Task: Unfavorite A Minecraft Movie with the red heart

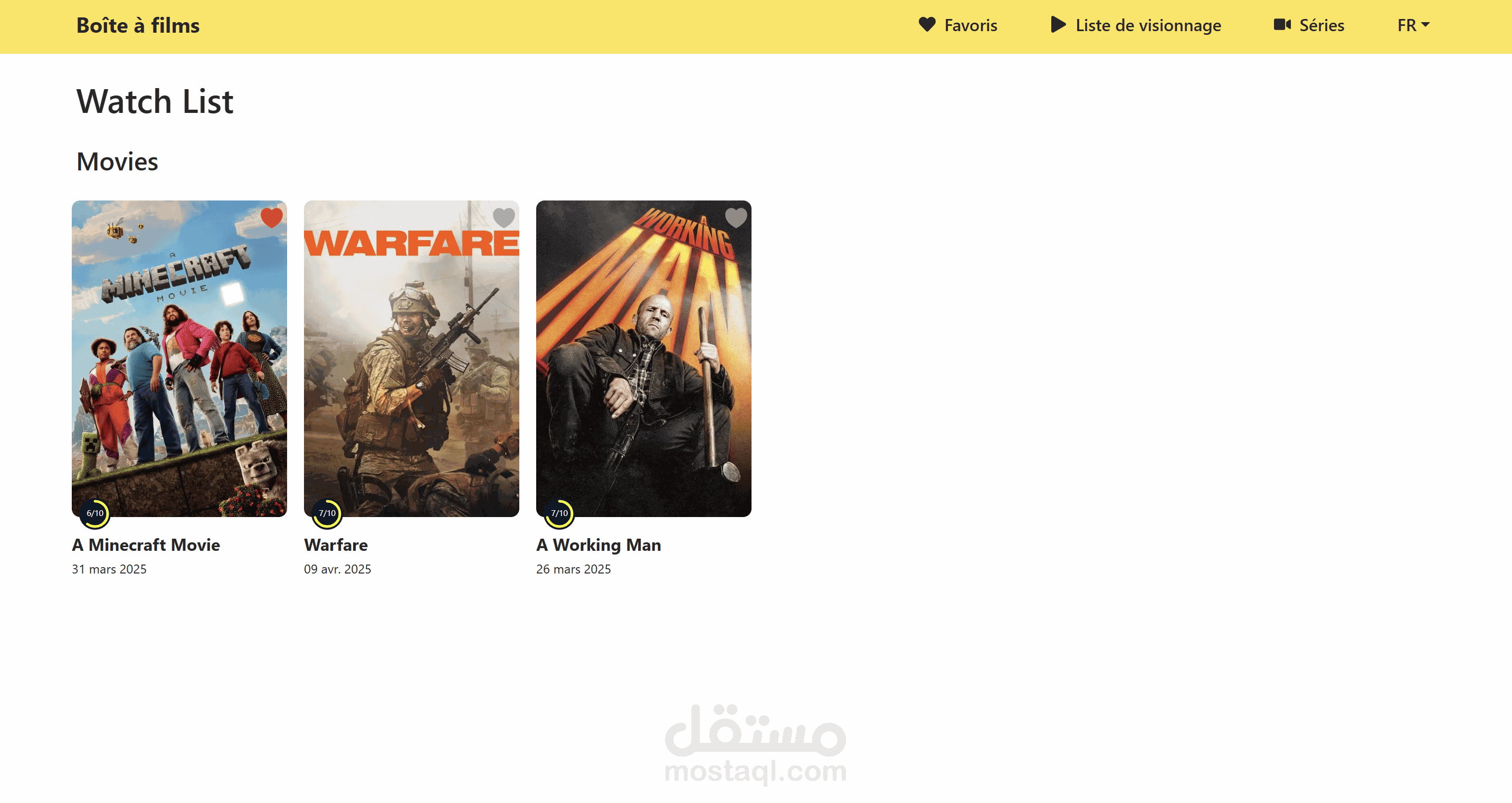Action: pyautogui.click(x=271, y=218)
